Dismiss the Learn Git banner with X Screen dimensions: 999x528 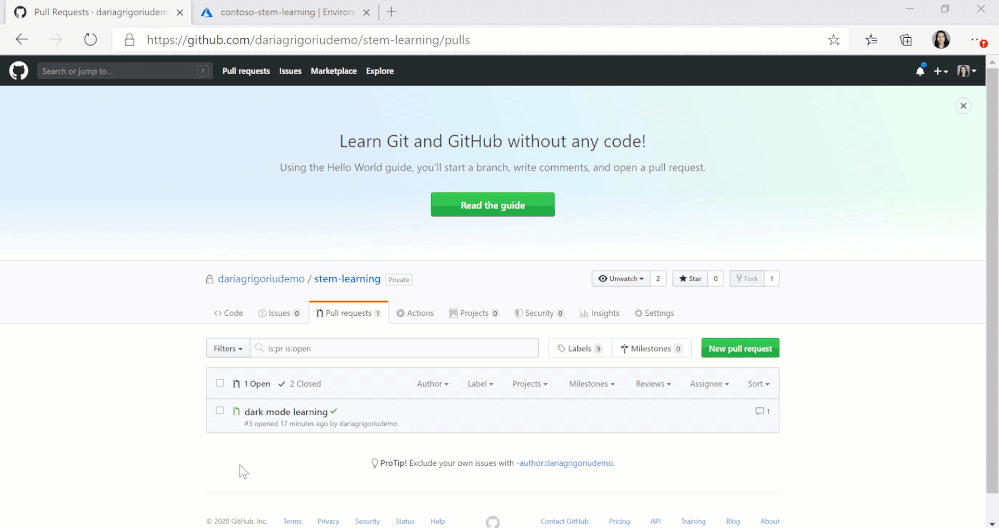pos(963,106)
